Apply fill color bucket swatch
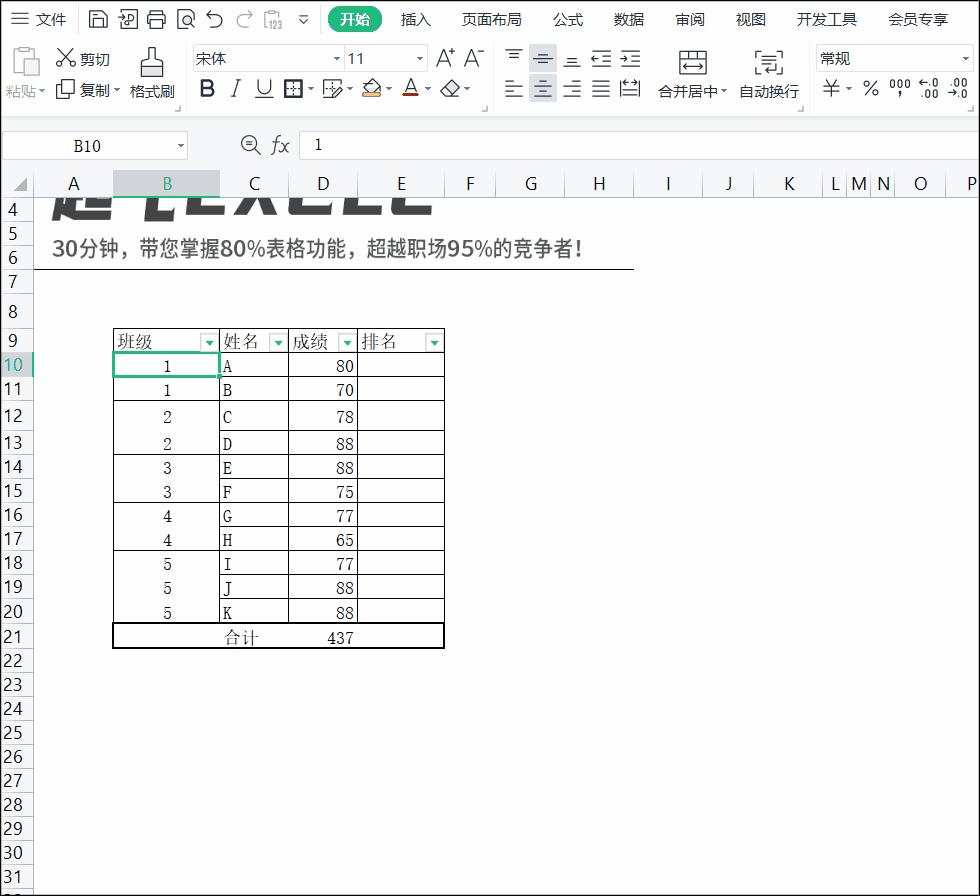The height and width of the screenshot is (896, 980). tap(372, 88)
